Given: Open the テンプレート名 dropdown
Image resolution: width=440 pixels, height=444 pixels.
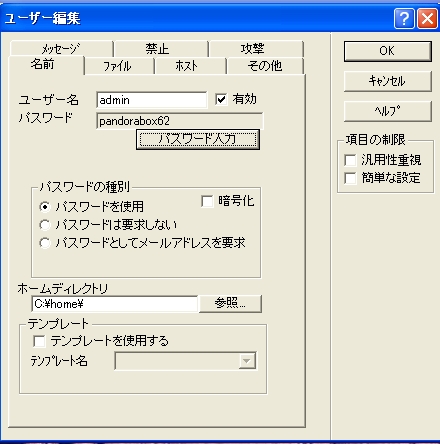Looking at the screenshot, I should [247, 361].
